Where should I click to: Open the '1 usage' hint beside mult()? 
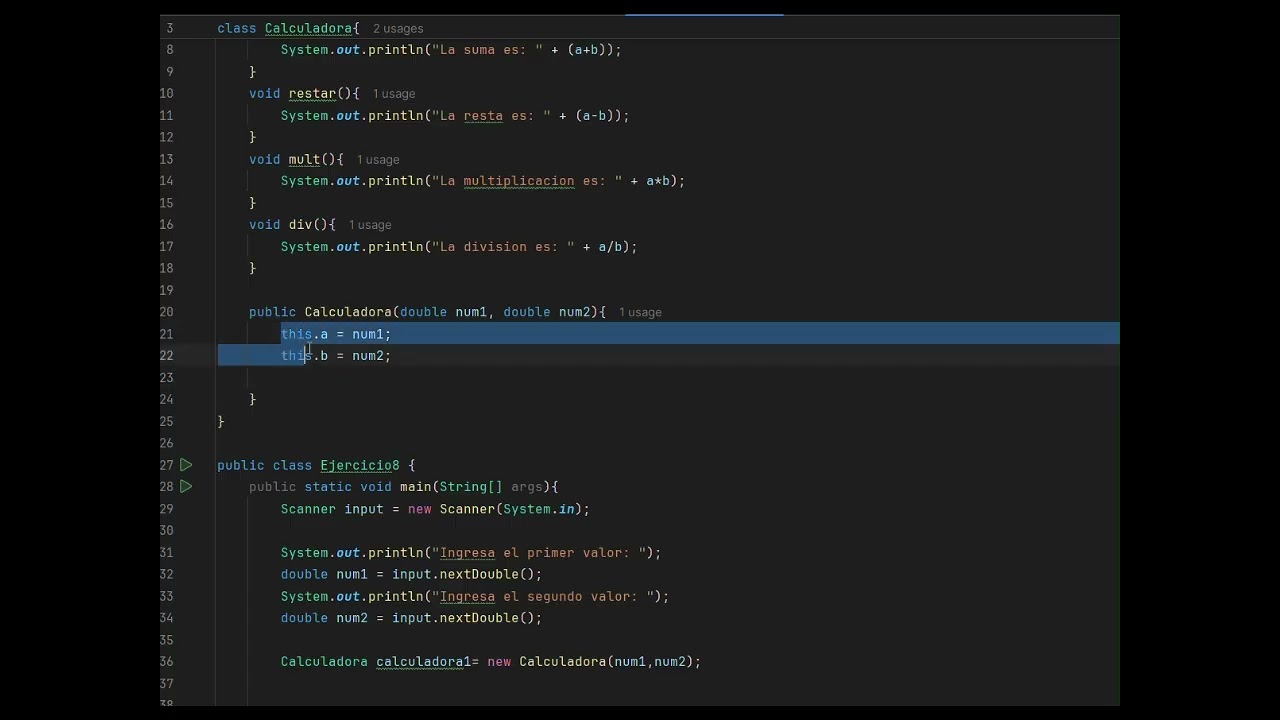[x=378, y=160]
